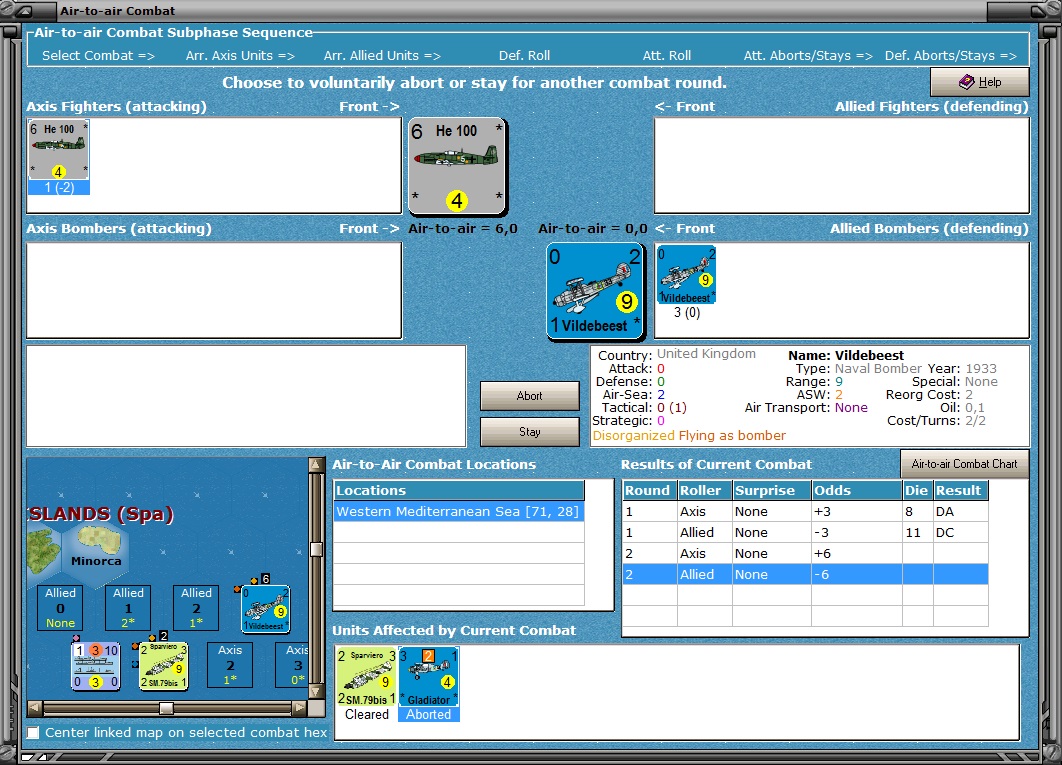Click the large Vildebeest front bomber counter
Viewport: 1062px width, 765px height.
tap(595, 291)
